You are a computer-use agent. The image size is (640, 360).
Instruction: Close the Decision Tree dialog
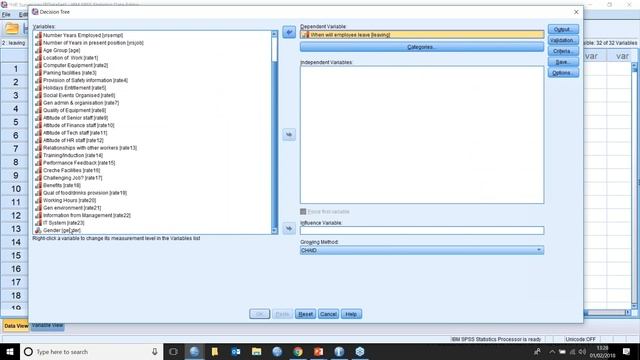576,12
